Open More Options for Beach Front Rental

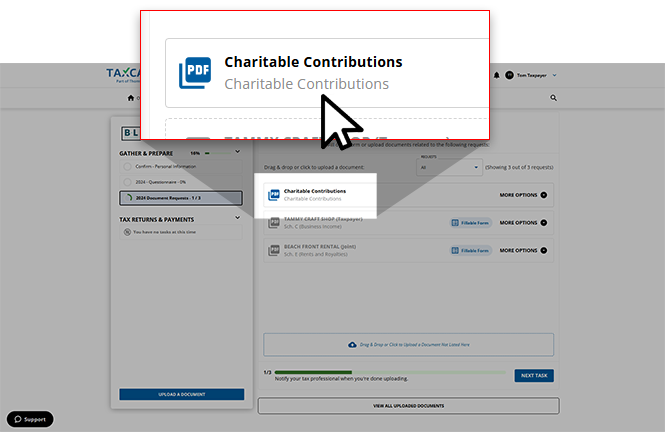coord(523,251)
